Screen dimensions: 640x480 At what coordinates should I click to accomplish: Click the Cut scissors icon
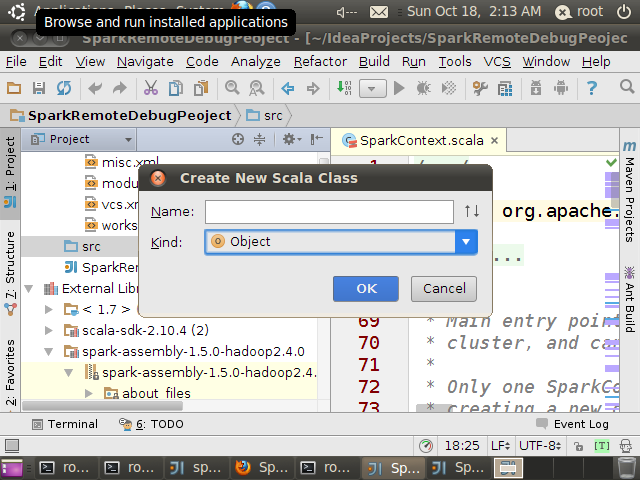151,88
